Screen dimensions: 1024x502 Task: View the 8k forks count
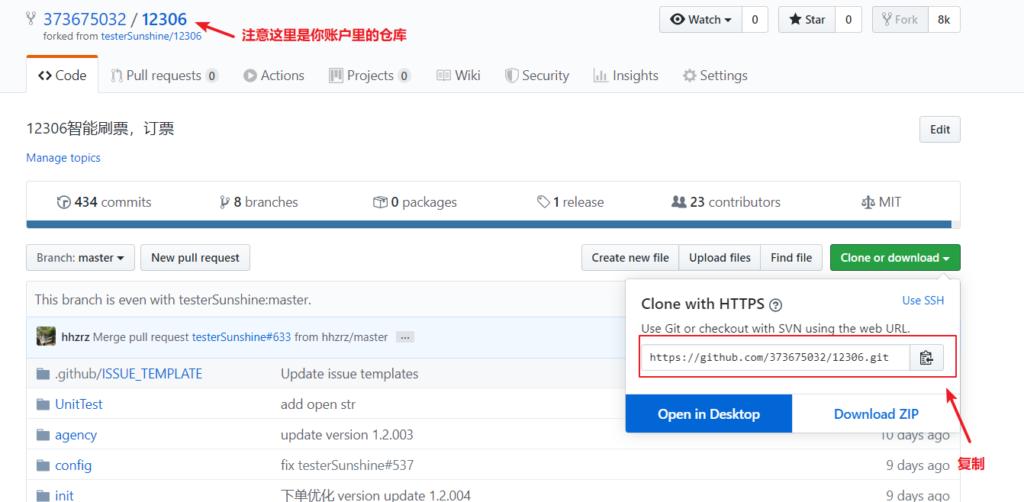click(944, 20)
